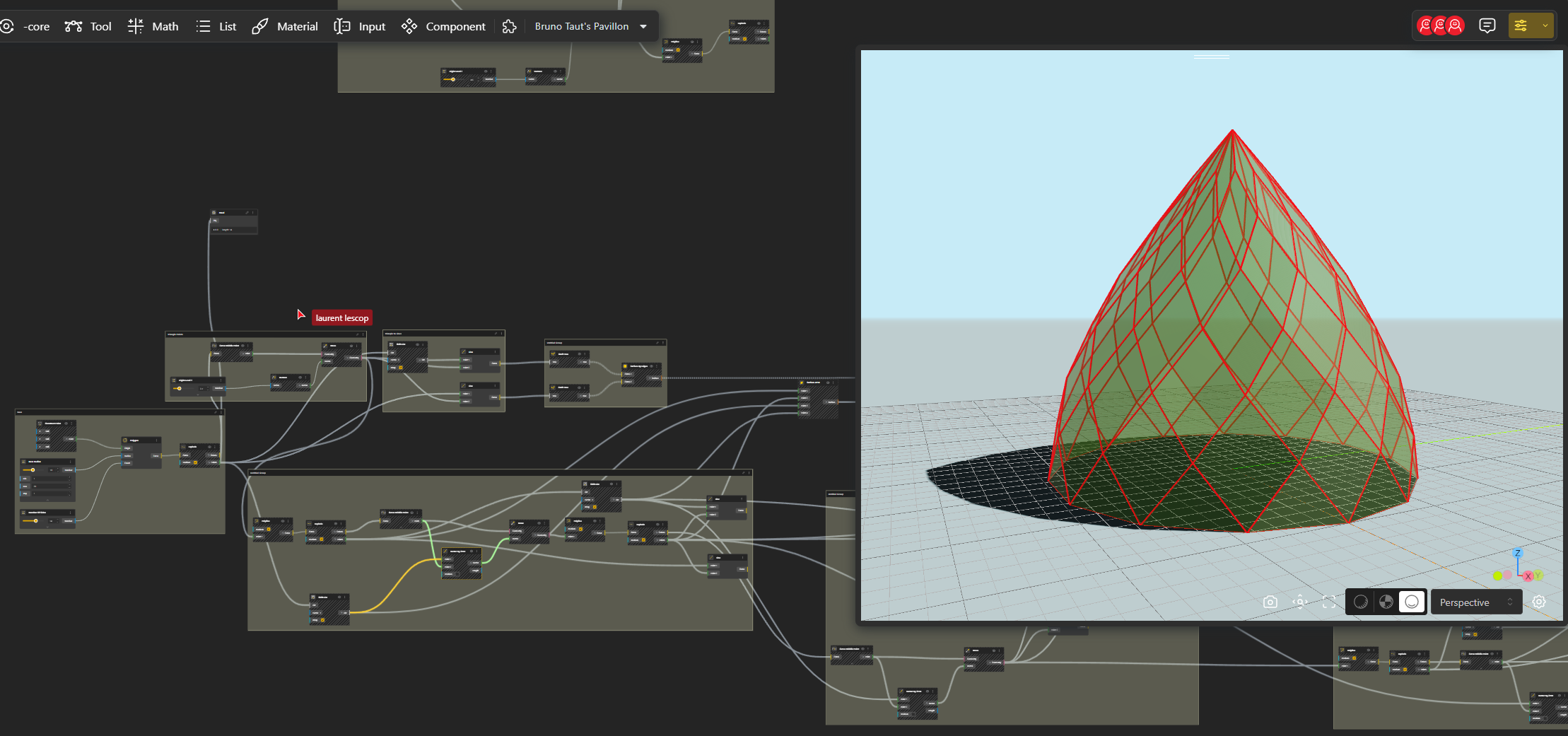The height and width of the screenshot is (736, 1568).
Task: Open the comments speech bubble
Action: [1487, 26]
